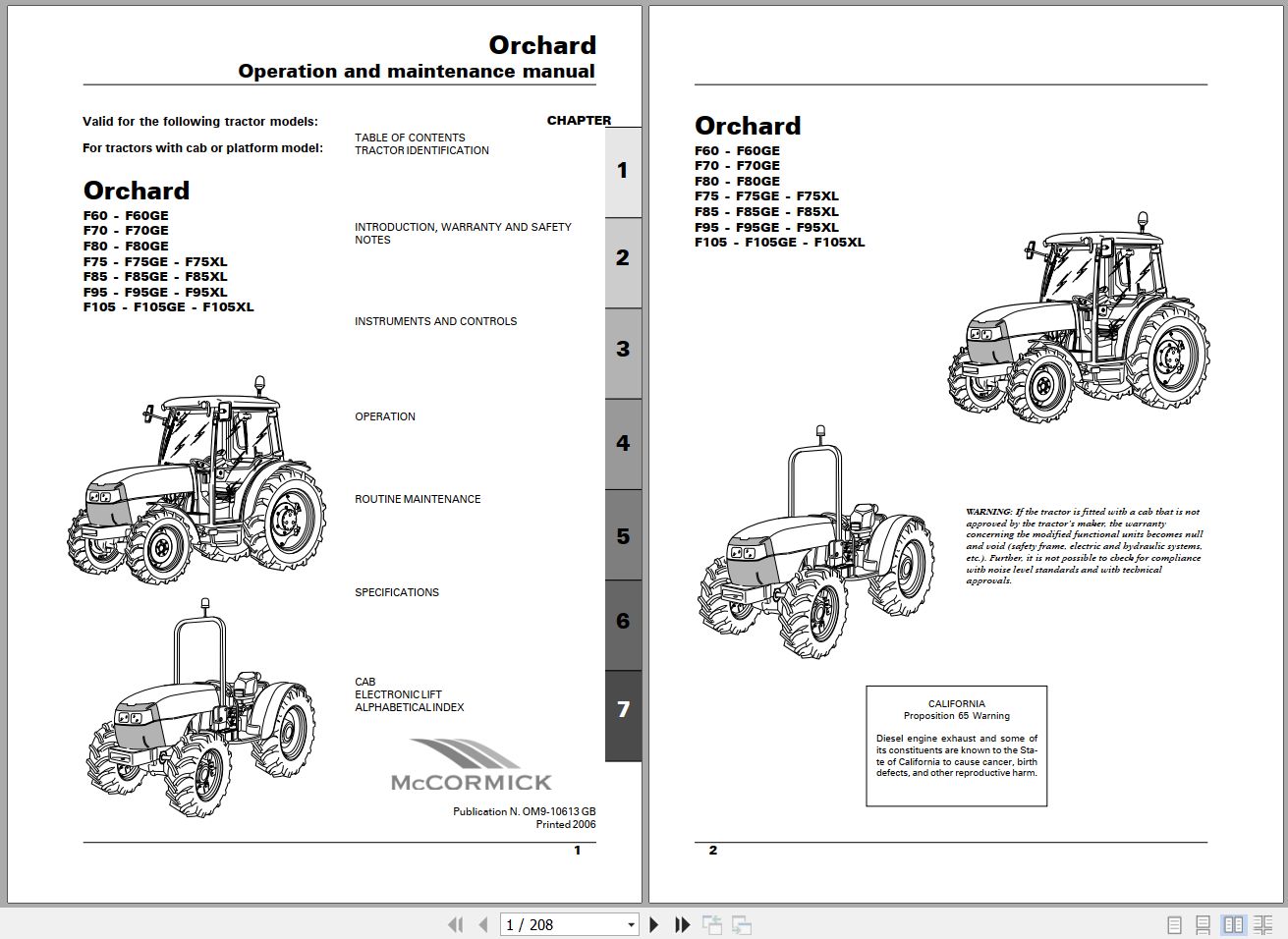Click the TABLE OF CONTENTS entry
Image resolution: width=1288 pixels, height=939 pixels.
tap(410, 138)
